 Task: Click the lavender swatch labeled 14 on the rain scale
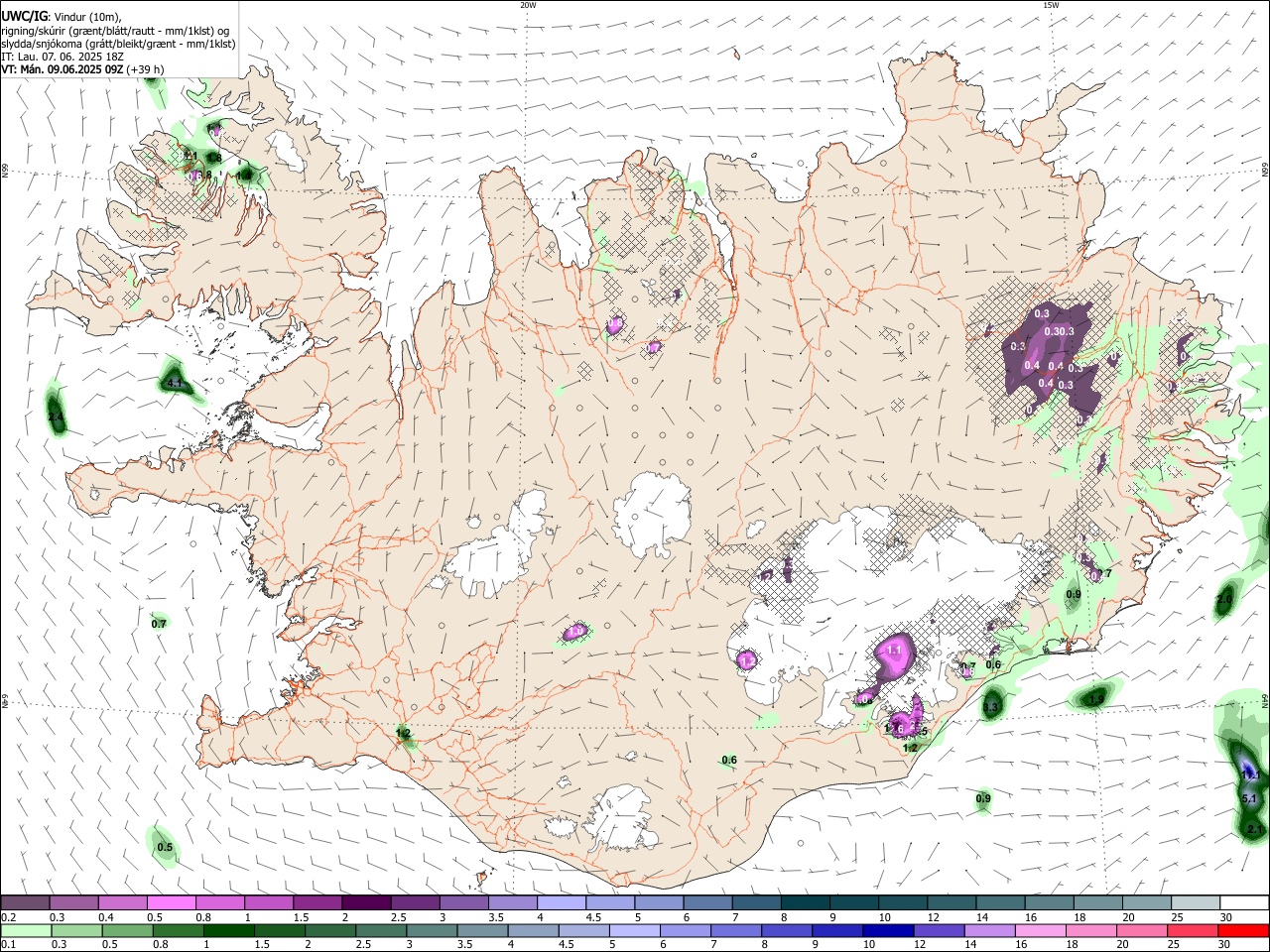tap(990, 931)
